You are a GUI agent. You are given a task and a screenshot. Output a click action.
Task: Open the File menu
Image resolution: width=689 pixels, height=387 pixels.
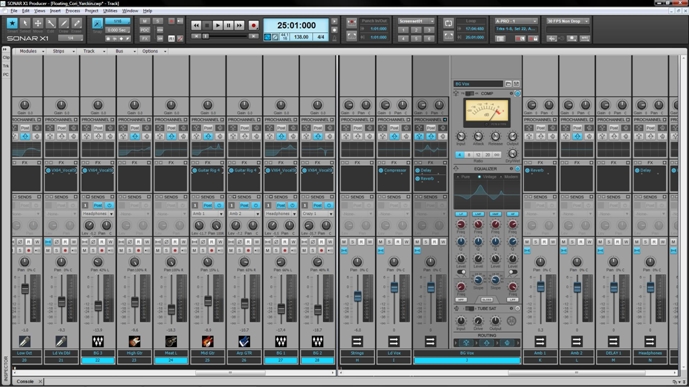14,11
